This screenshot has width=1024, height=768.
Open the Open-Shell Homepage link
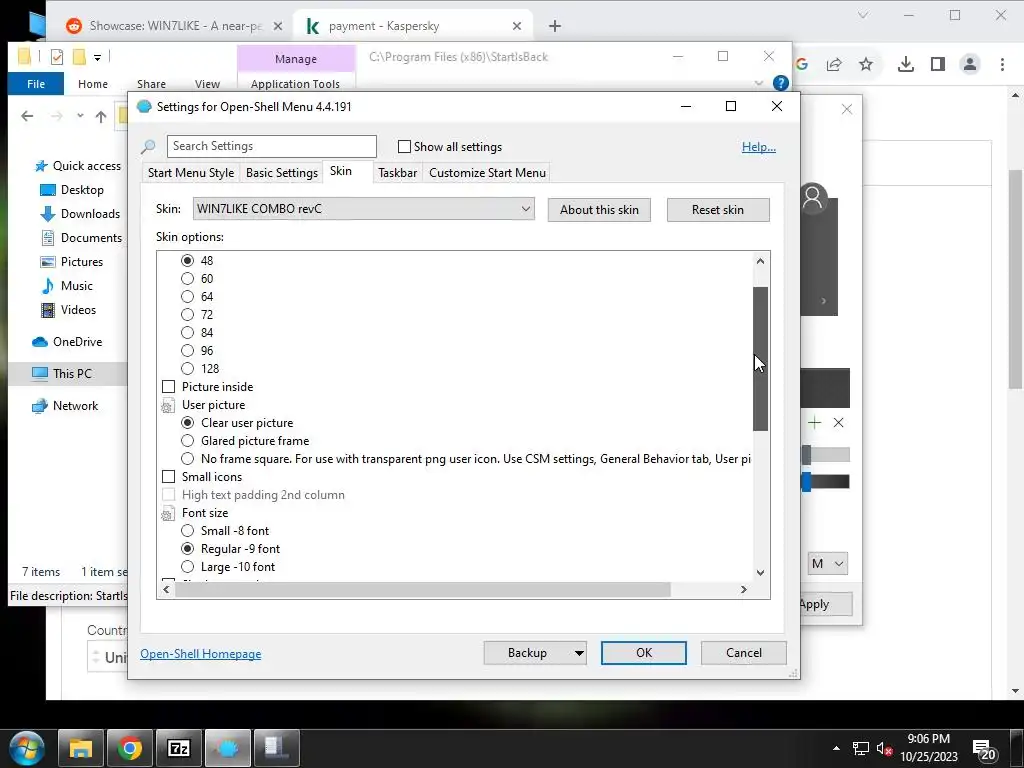pos(200,654)
